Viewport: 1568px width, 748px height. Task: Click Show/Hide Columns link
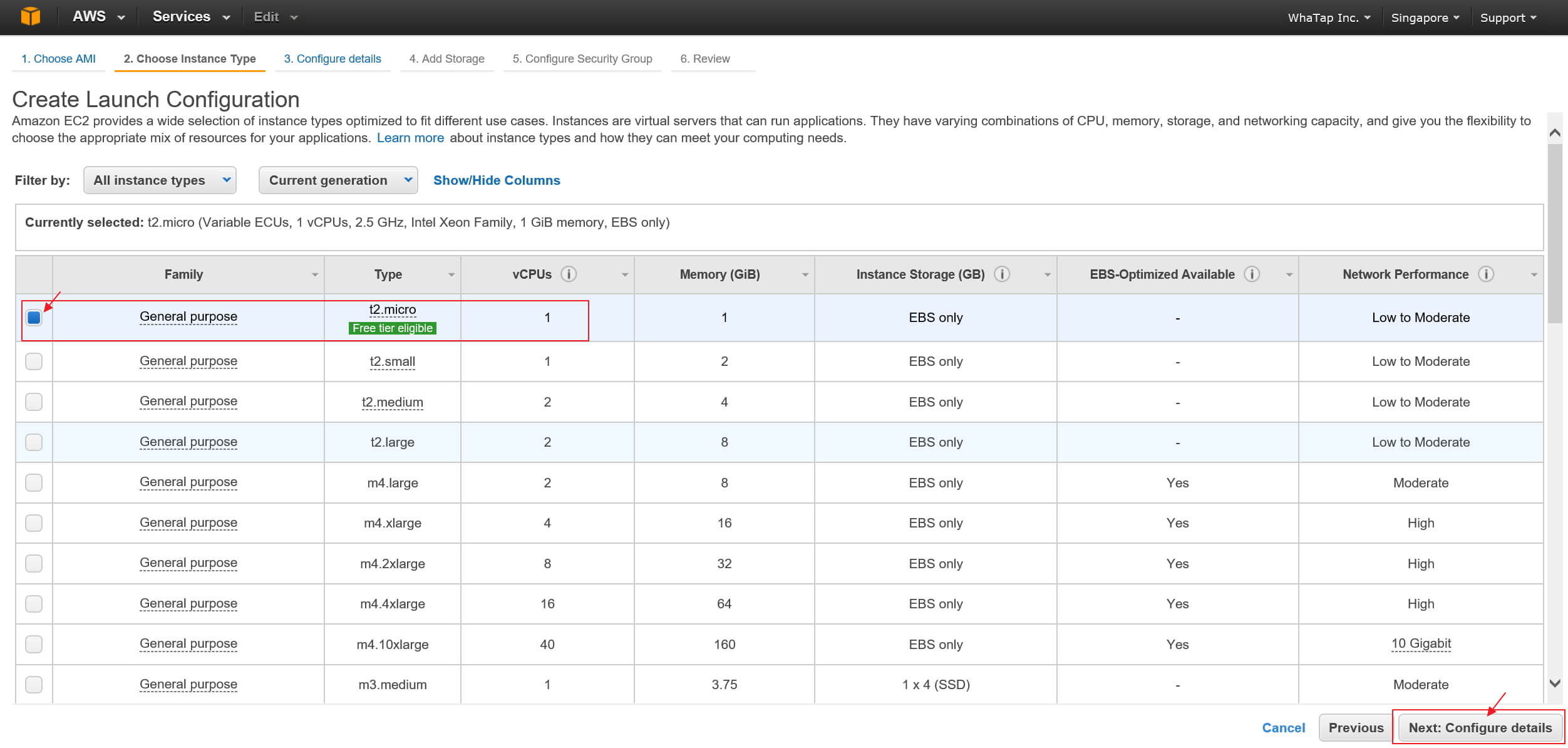tap(497, 180)
